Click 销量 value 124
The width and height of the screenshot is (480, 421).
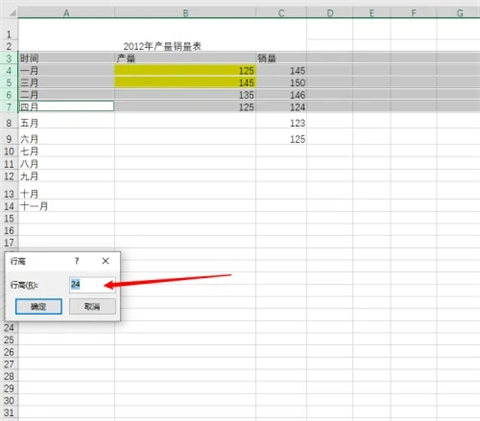pyautogui.click(x=281, y=107)
